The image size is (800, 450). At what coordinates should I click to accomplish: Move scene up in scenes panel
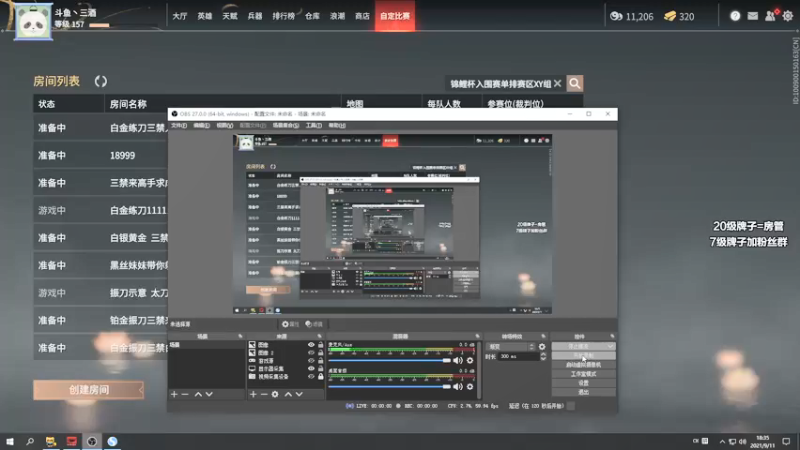[198, 394]
